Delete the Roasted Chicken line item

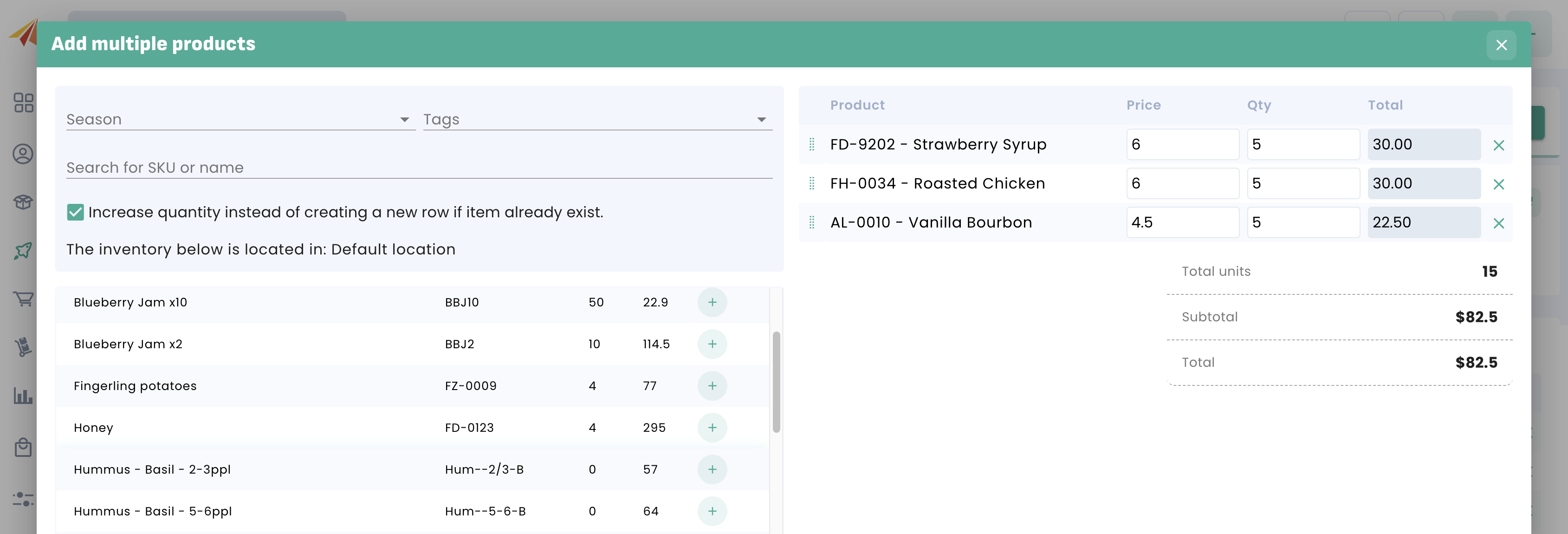point(1498,184)
